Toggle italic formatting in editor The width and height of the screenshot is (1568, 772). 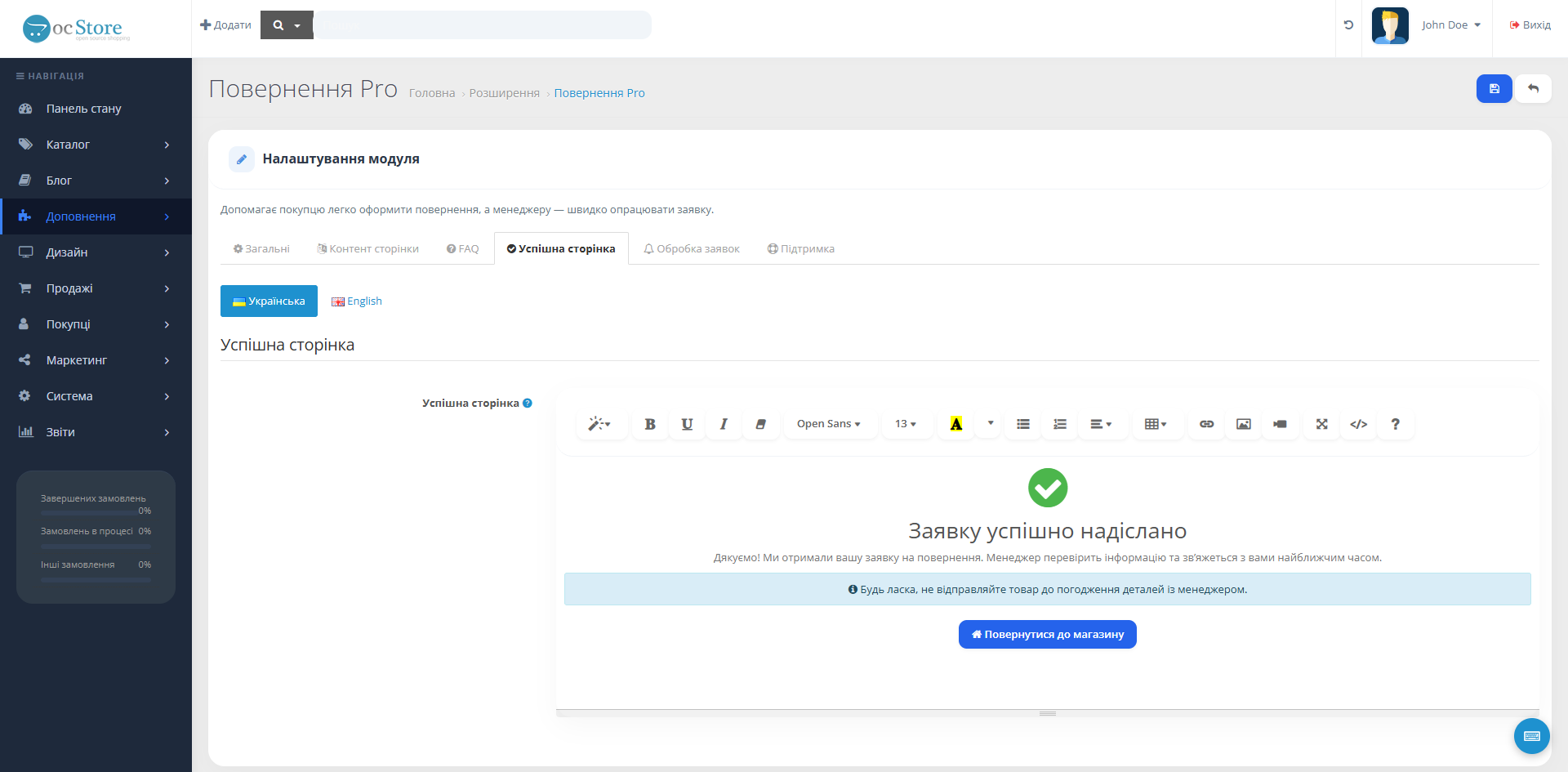point(724,424)
